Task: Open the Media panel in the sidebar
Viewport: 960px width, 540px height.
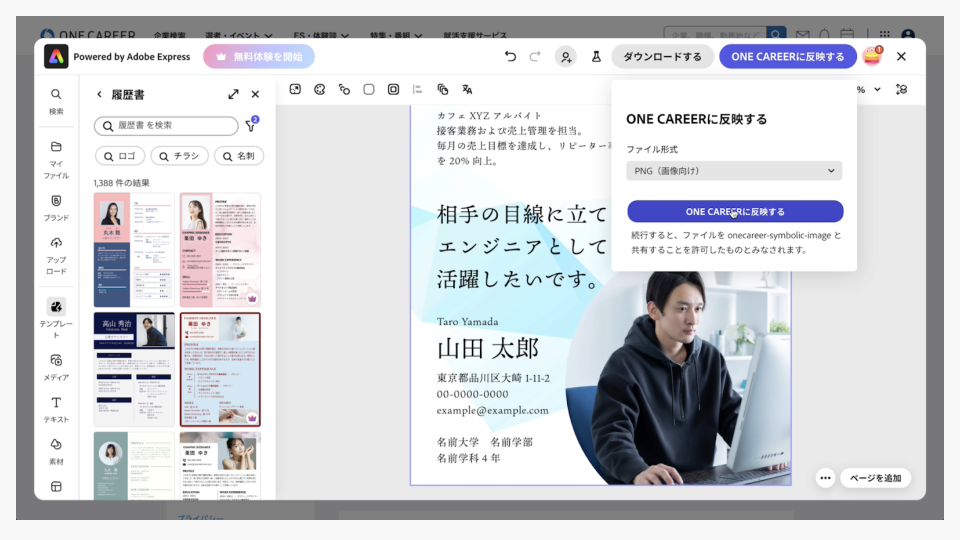Action: click(x=56, y=366)
